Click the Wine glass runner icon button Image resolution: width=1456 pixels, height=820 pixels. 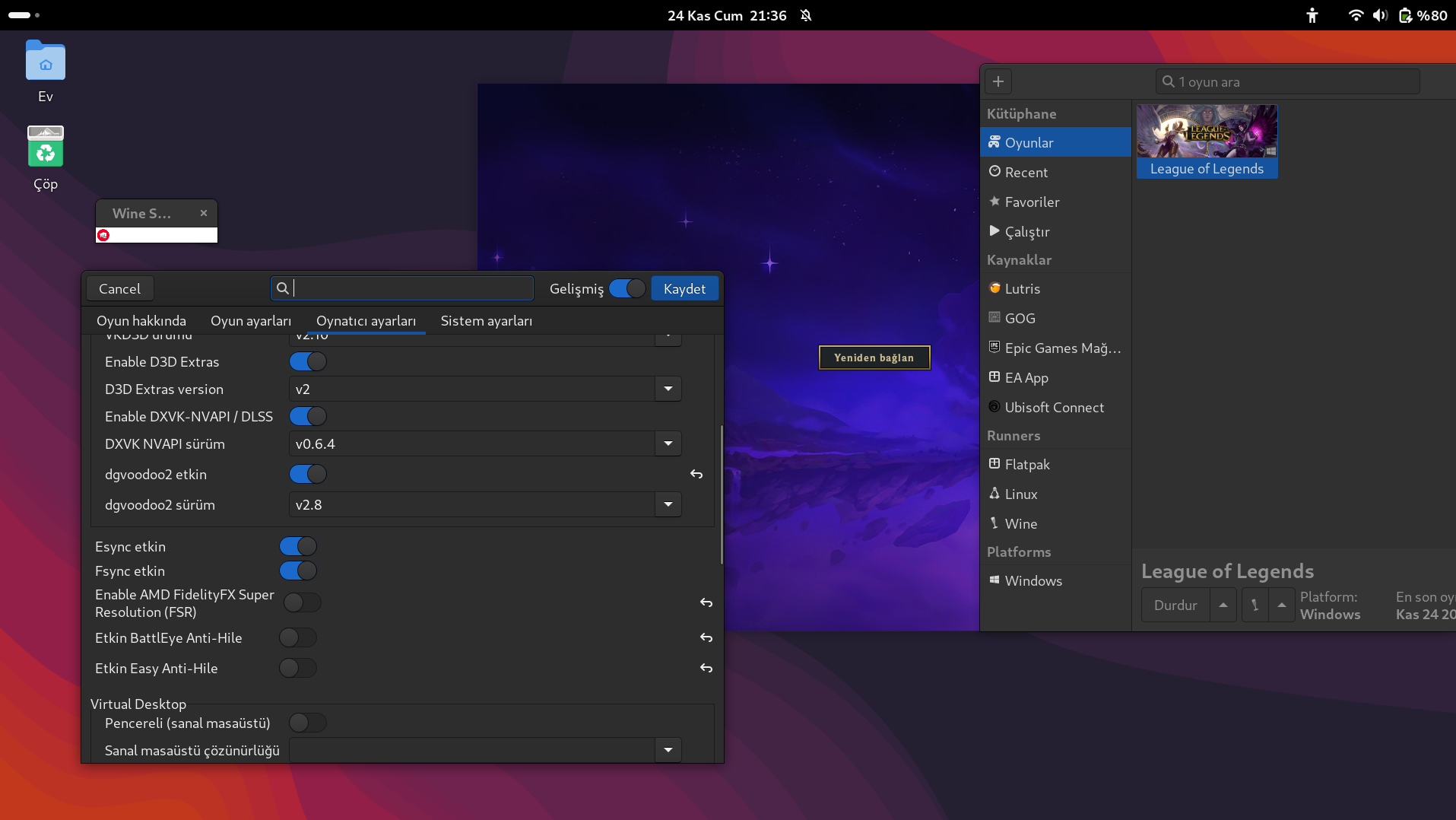click(x=1255, y=605)
